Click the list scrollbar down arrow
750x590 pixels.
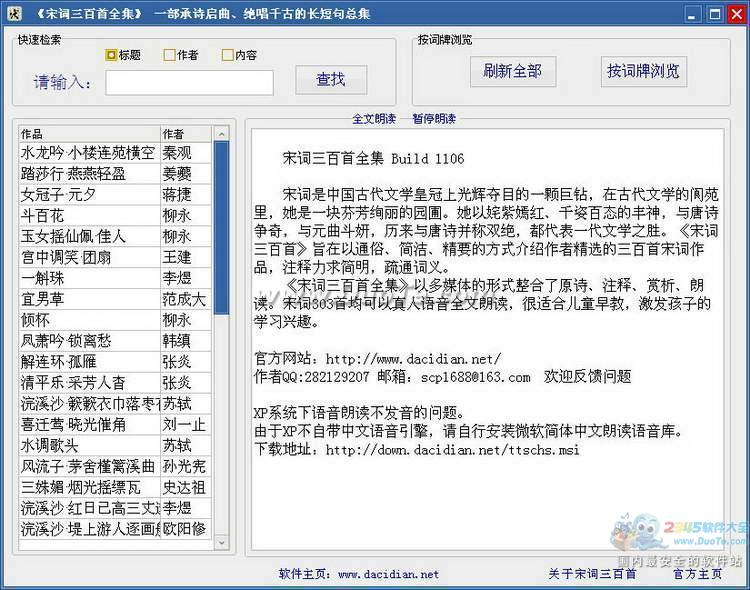coord(221,543)
